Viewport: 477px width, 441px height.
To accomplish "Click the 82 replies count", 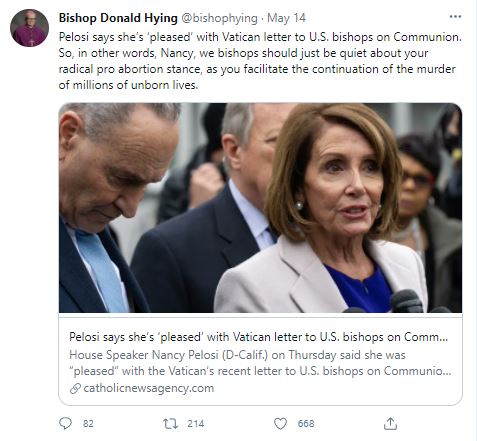I will [x=88, y=424].
